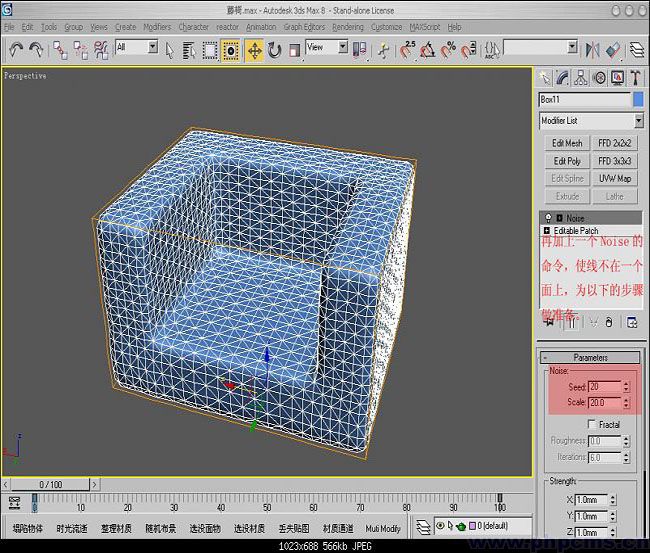Screen dimensions: 650x553
Task: Enable the Fractal checkbox
Action: [592, 424]
